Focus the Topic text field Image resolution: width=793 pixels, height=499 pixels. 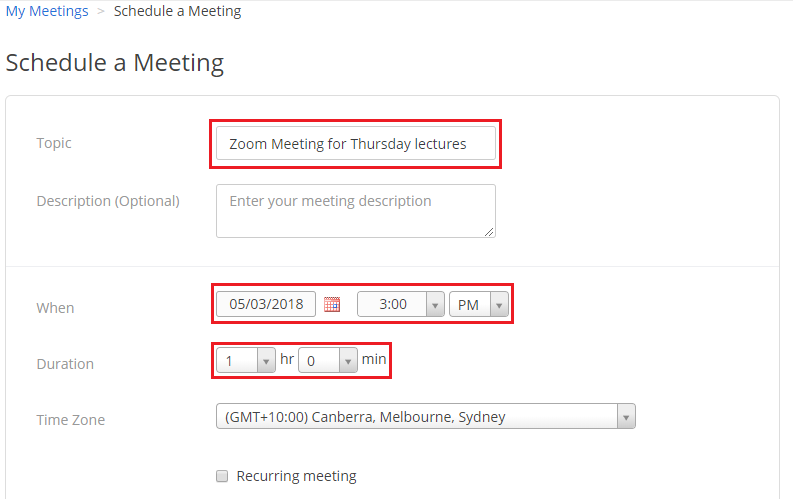355,144
